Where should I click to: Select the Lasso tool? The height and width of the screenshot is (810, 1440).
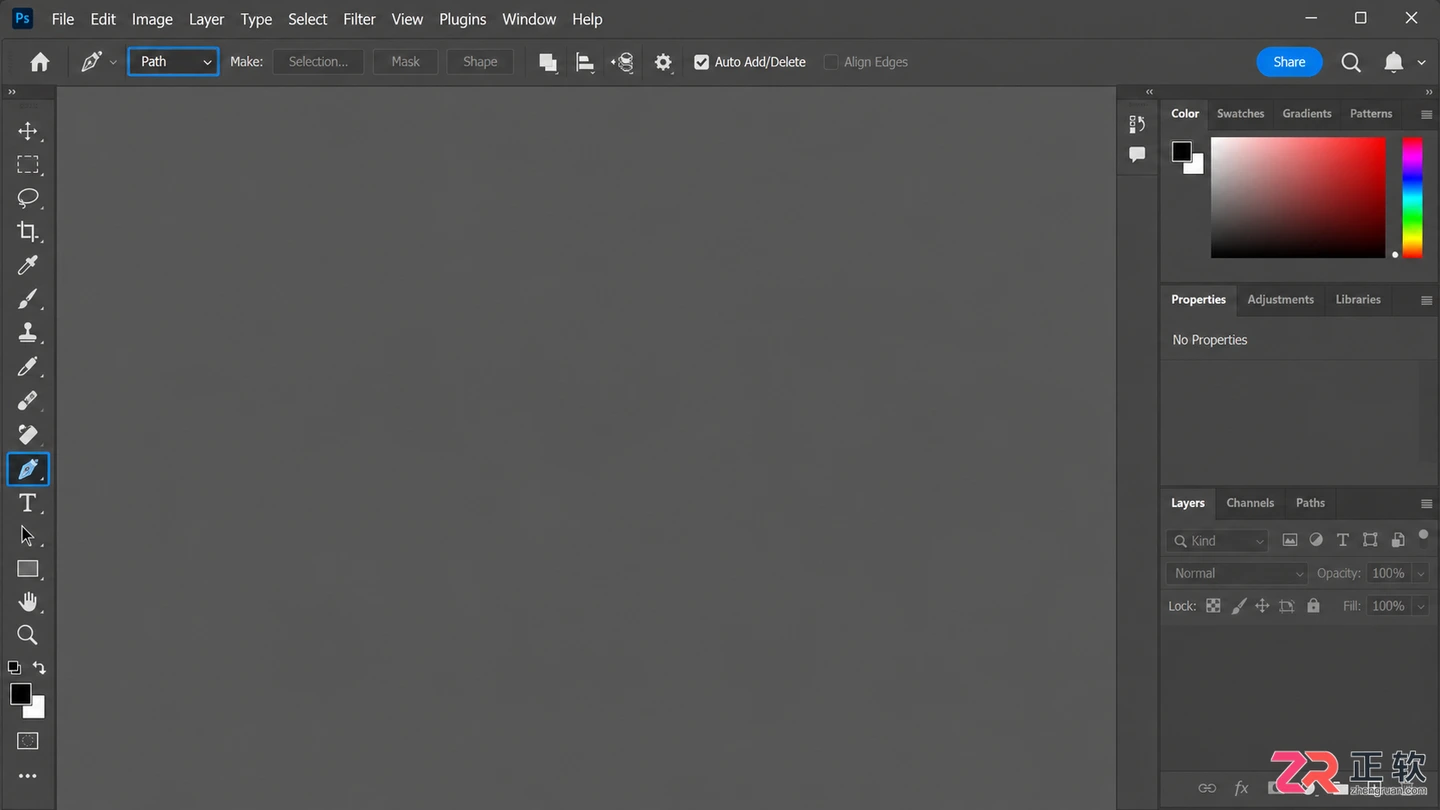tap(28, 198)
